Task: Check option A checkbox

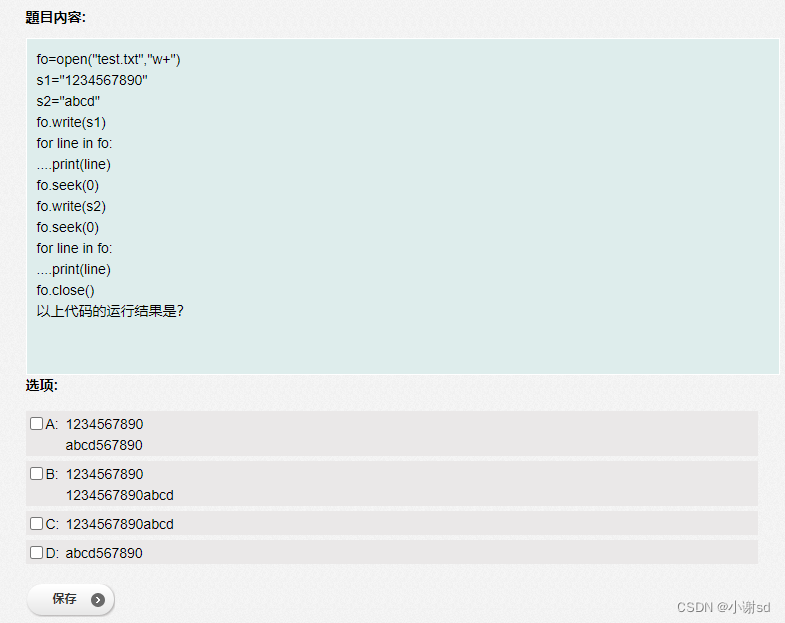Action: 37,424
